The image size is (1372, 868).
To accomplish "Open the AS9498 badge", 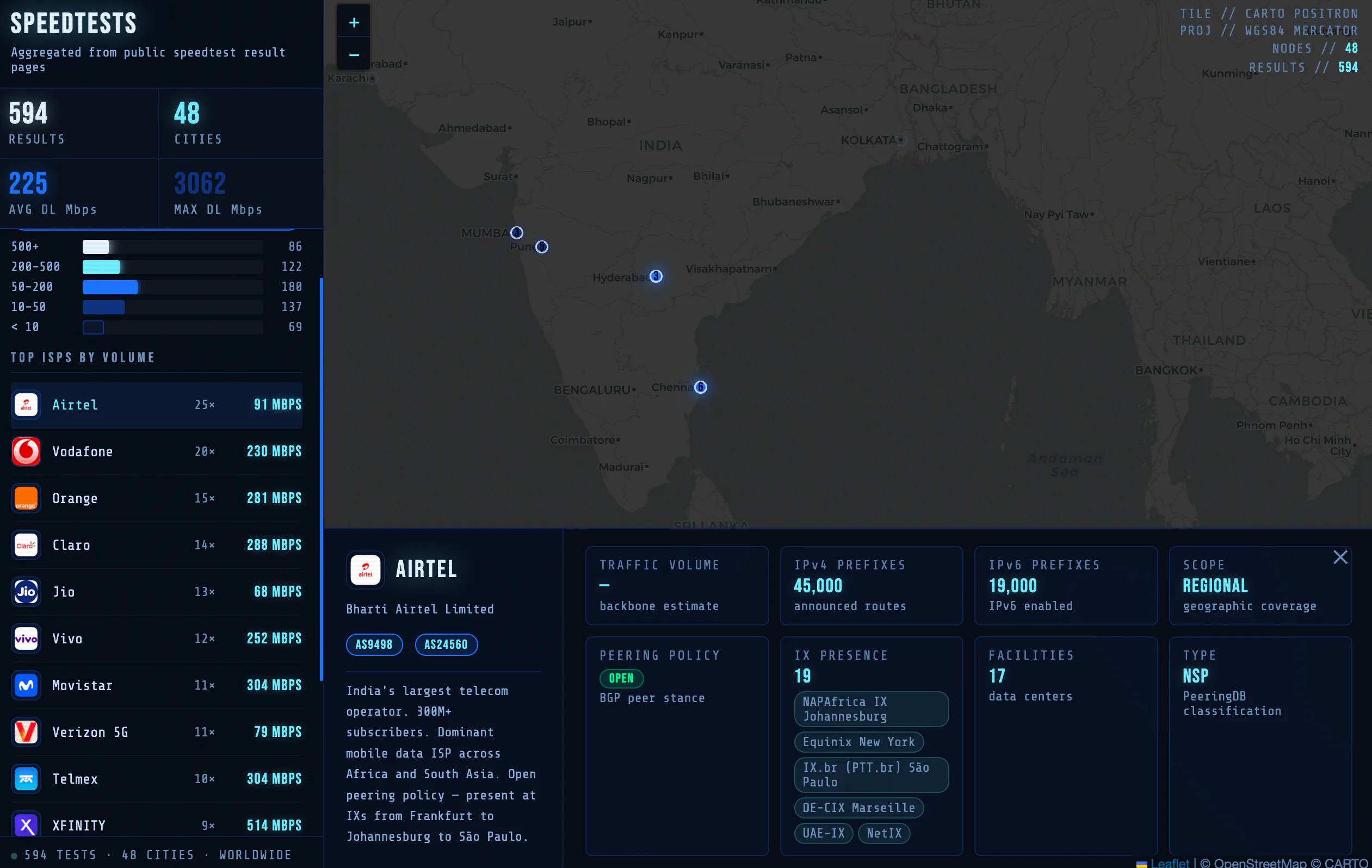I will click(x=374, y=644).
